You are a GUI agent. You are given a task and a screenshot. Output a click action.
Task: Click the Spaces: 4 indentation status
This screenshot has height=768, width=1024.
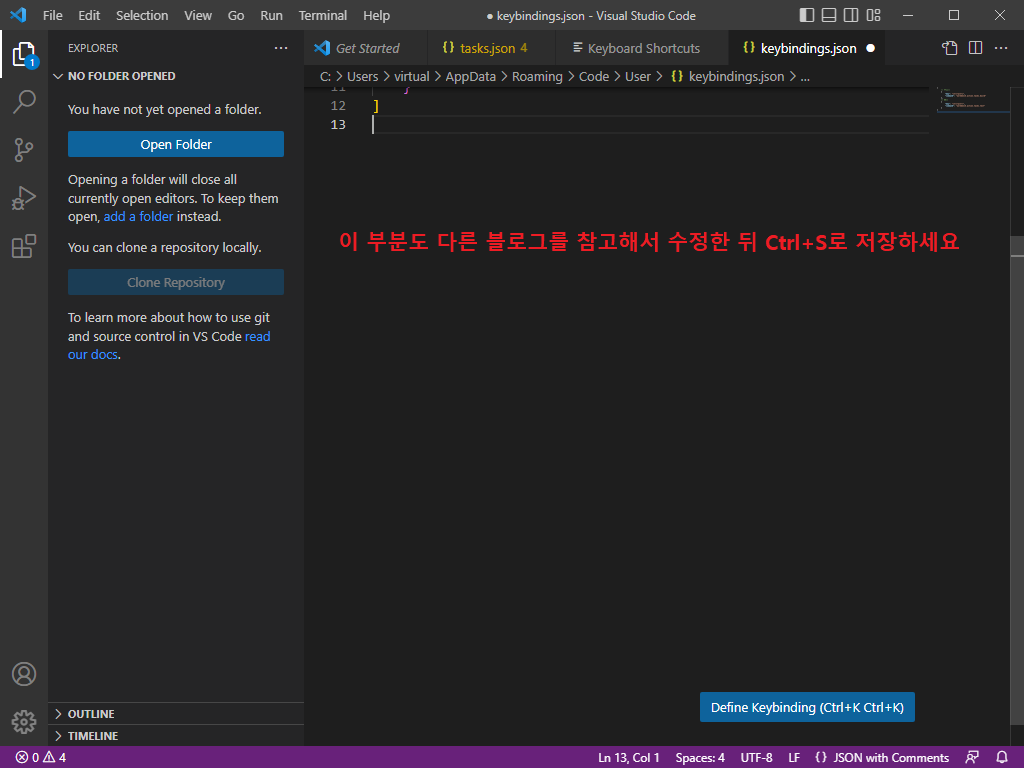tap(700, 758)
